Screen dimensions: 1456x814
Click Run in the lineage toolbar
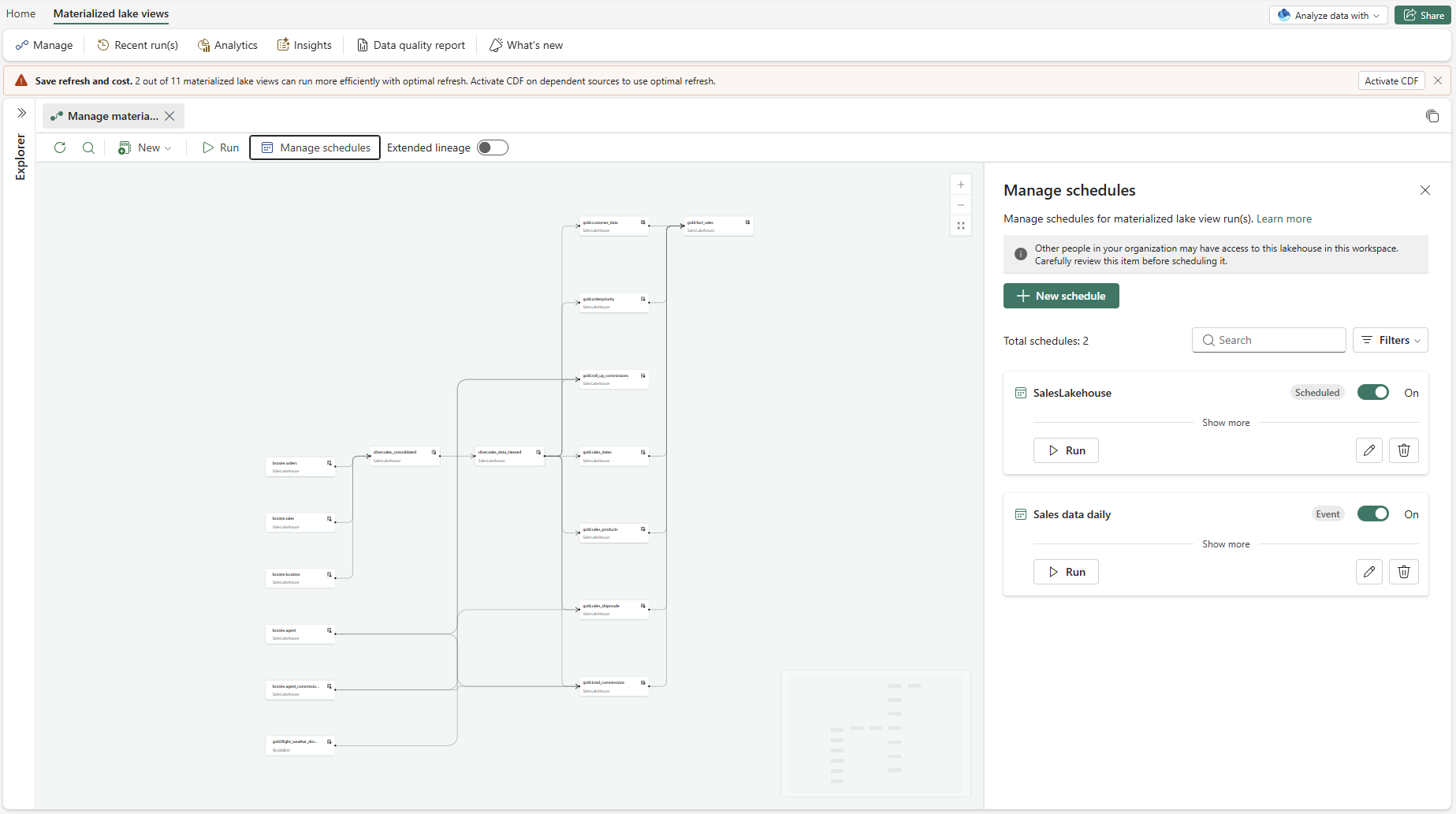(x=221, y=147)
